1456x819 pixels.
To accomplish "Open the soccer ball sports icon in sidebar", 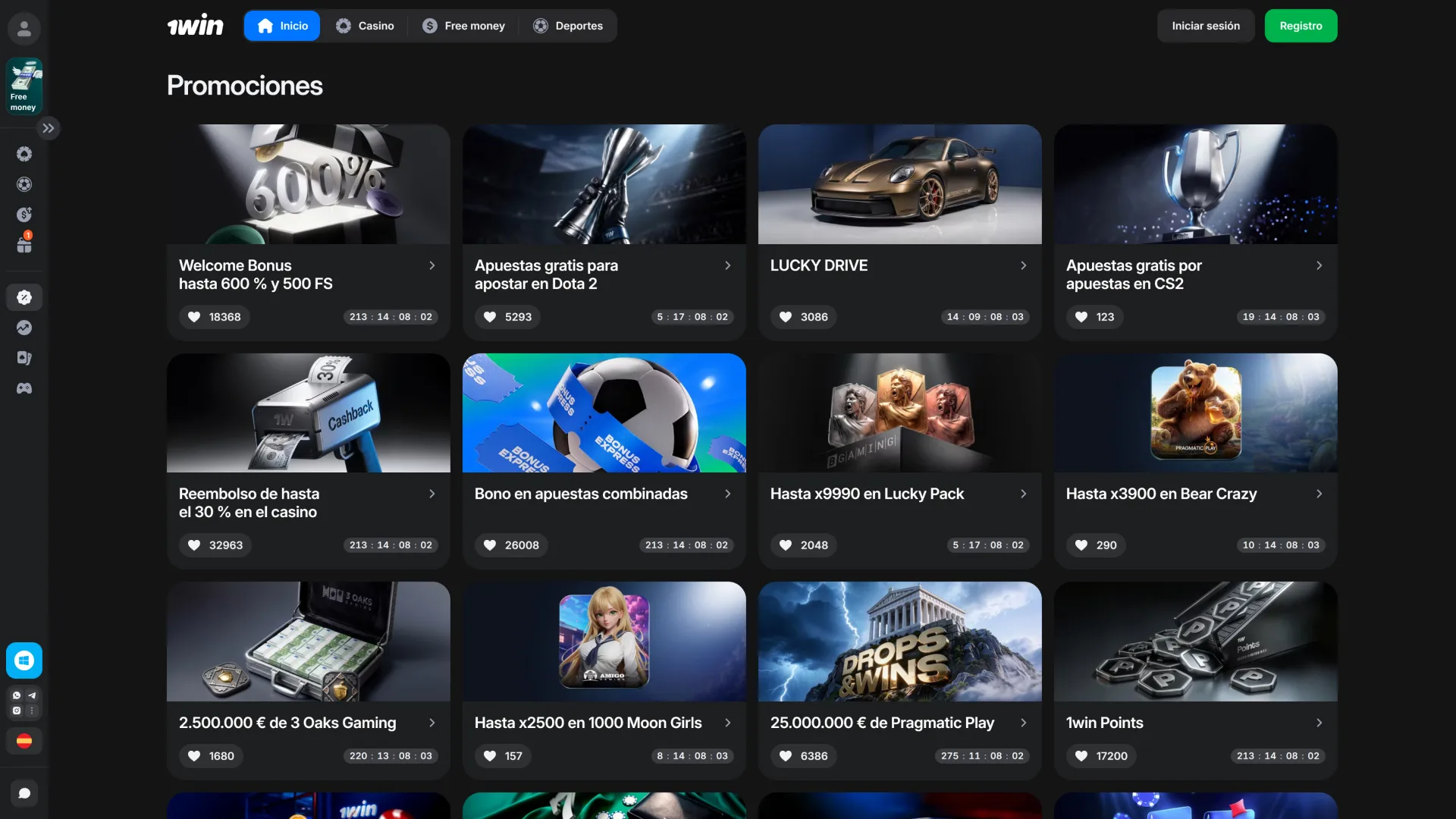I will click(24, 184).
